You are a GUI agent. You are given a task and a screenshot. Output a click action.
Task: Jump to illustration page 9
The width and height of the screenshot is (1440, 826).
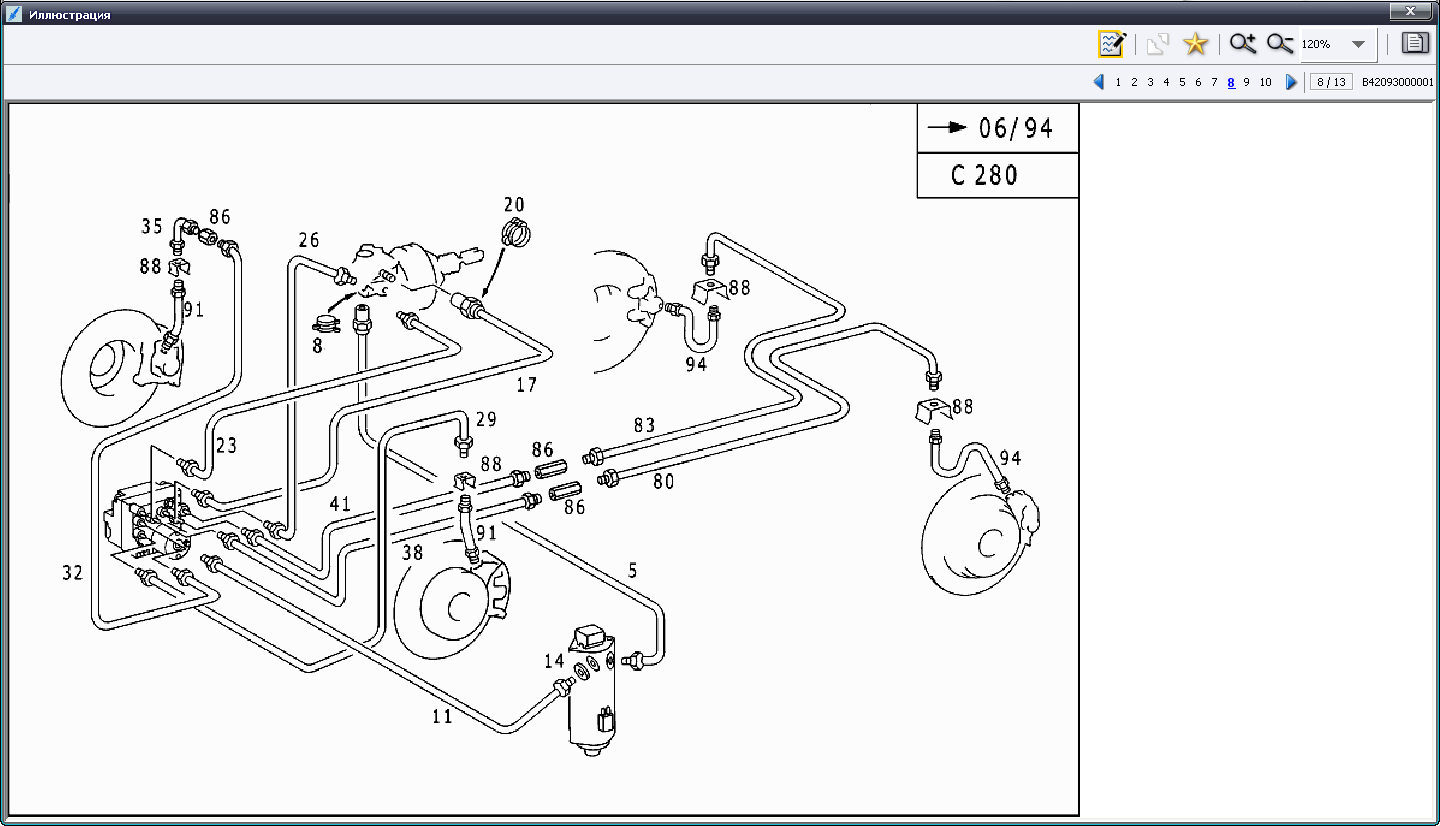(x=1246, y=83)
